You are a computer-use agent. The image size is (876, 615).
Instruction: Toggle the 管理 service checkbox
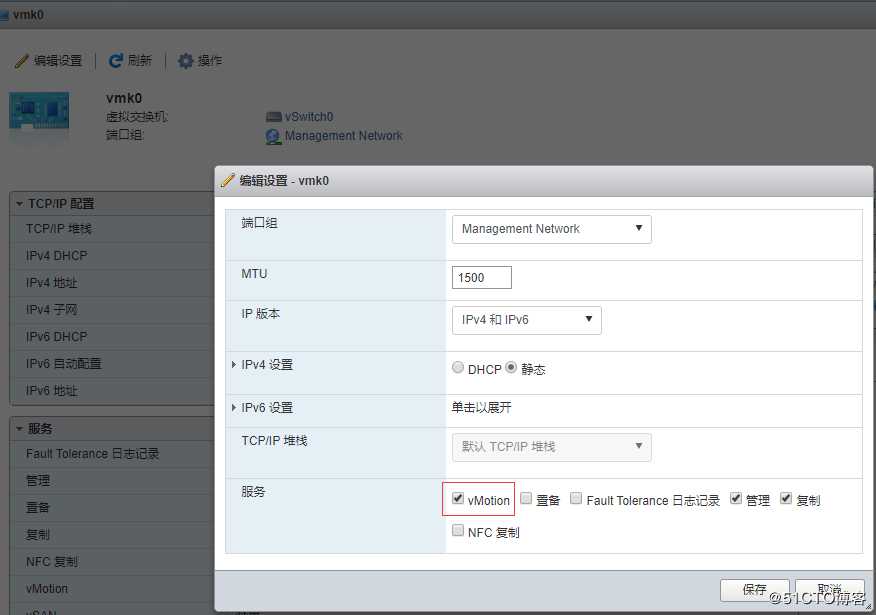736,498
